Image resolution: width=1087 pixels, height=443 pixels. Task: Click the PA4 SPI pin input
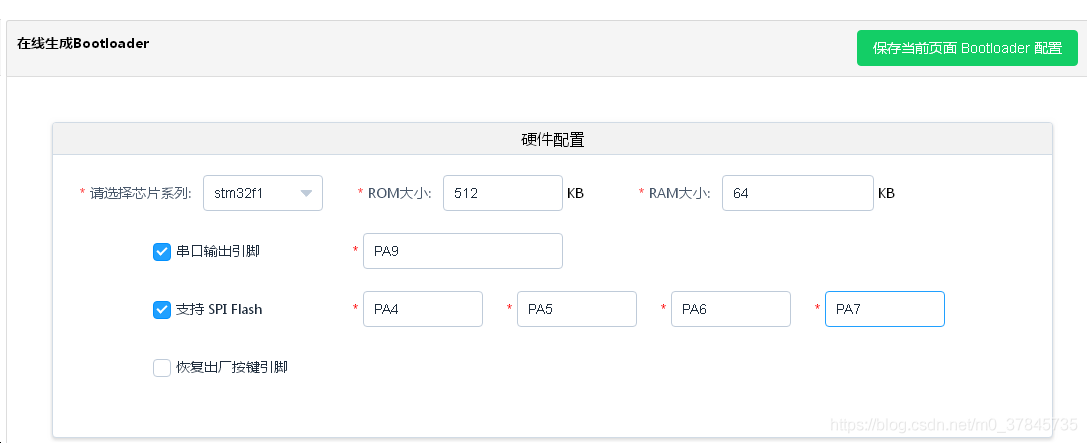click(x=422, y=310)
